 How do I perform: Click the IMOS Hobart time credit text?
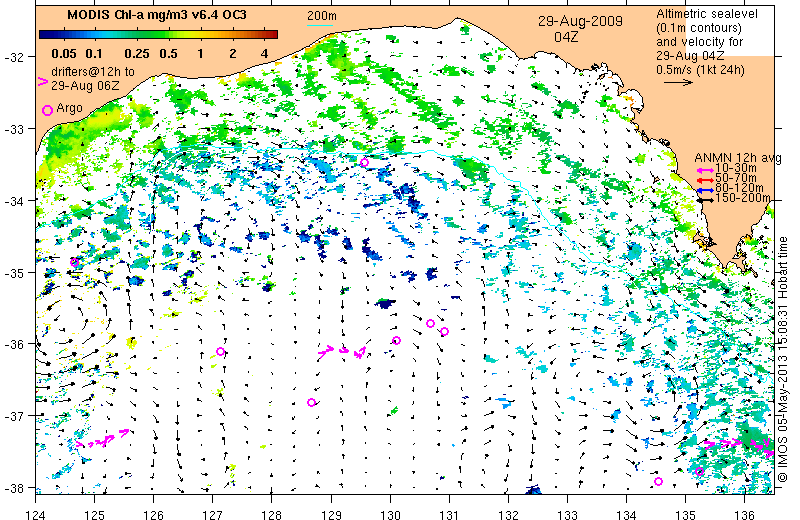point(783,359)
